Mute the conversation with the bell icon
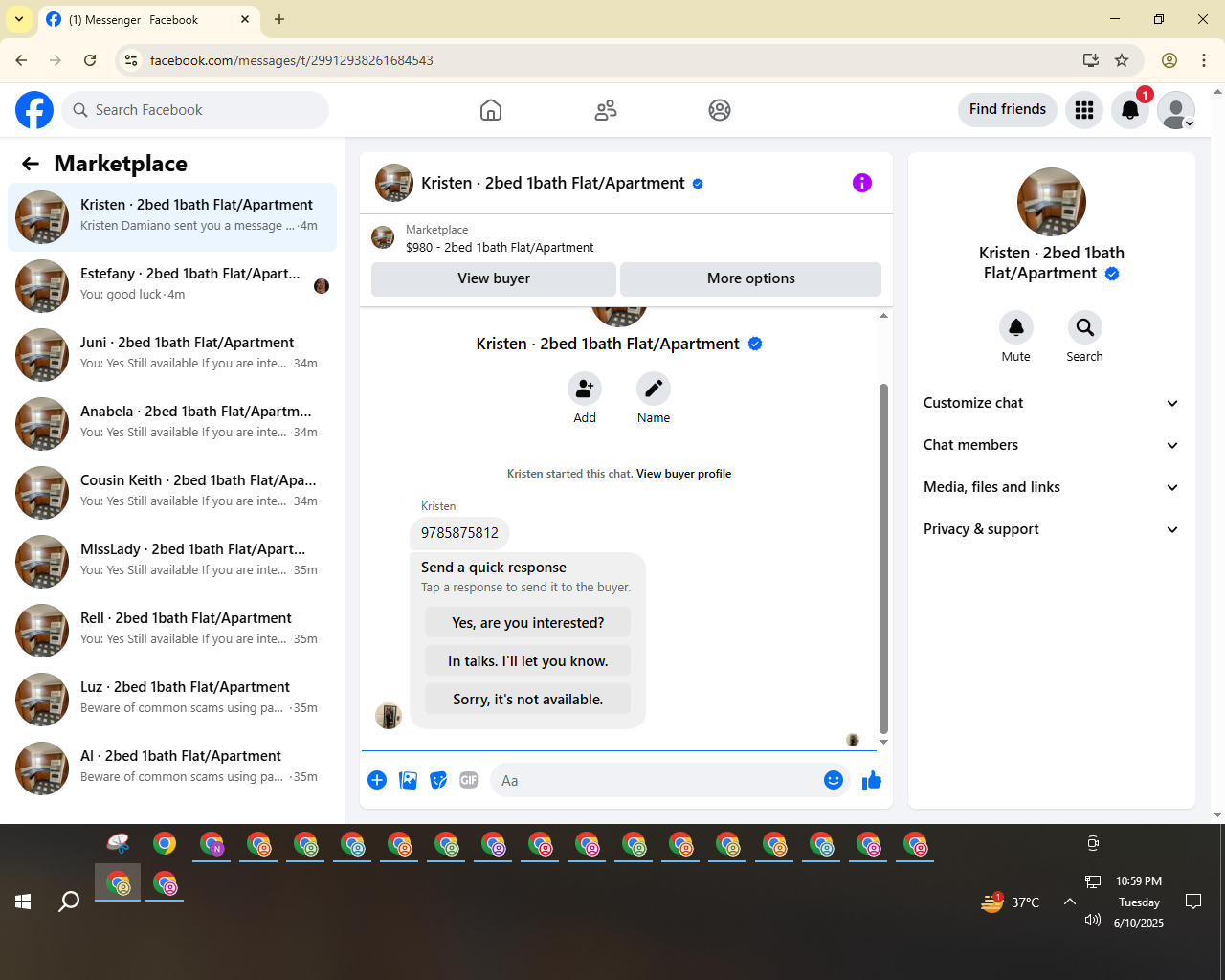 point(1016,327)
